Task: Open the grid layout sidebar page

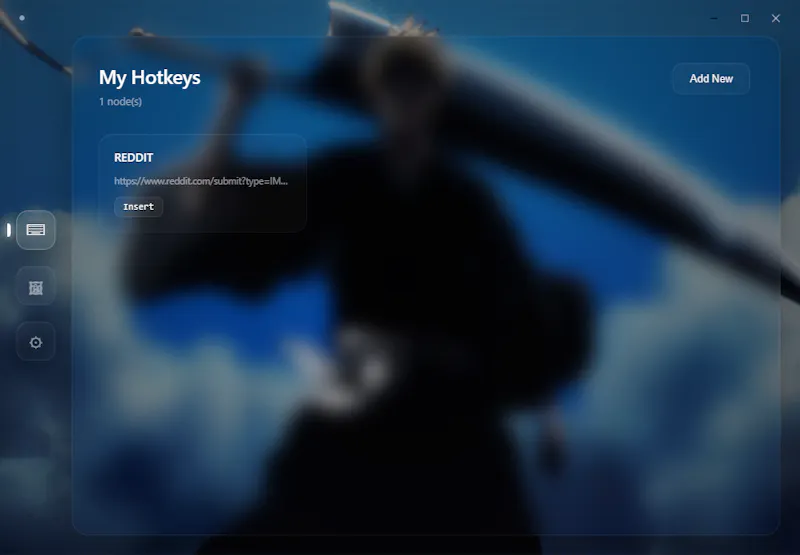Action: click(36, 288)
